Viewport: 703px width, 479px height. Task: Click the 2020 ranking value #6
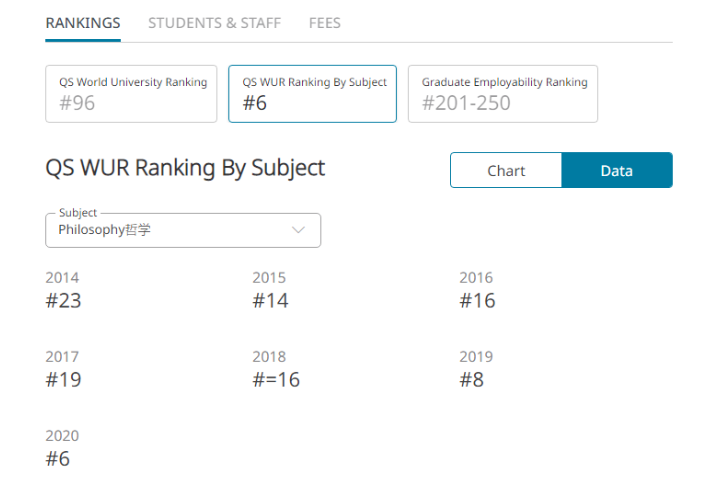point(58,459)
